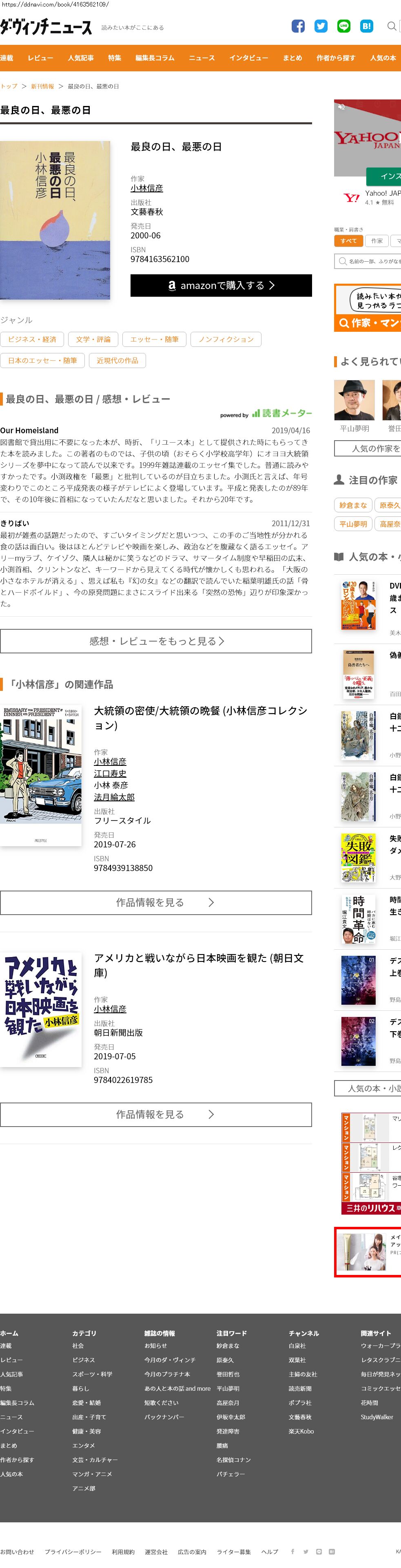Unmute the Yahoo Japan video ad
Image resolution: width=401 pixels, height=1568 pixels.
tap(341, 107)
